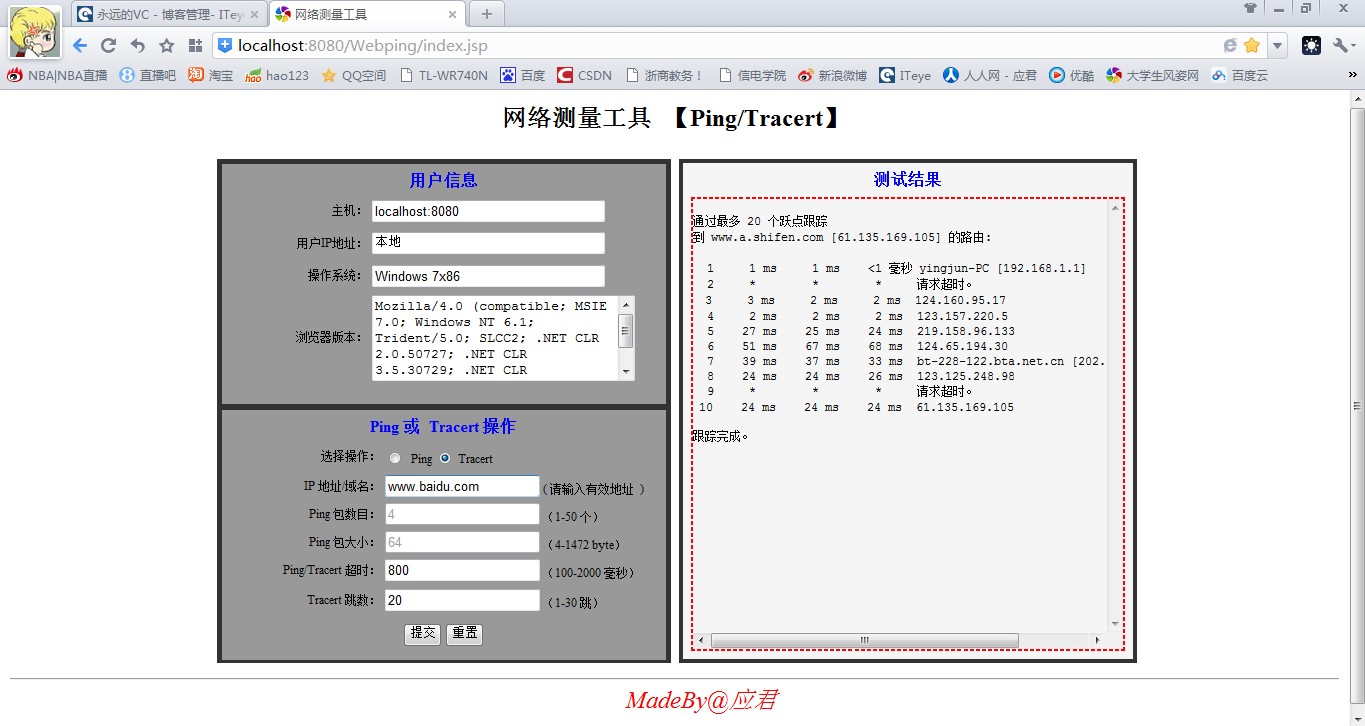Screen dimensions: 1365x726
Task: Click the blue shield icon in address bar
Action: [x=225, y=45]
